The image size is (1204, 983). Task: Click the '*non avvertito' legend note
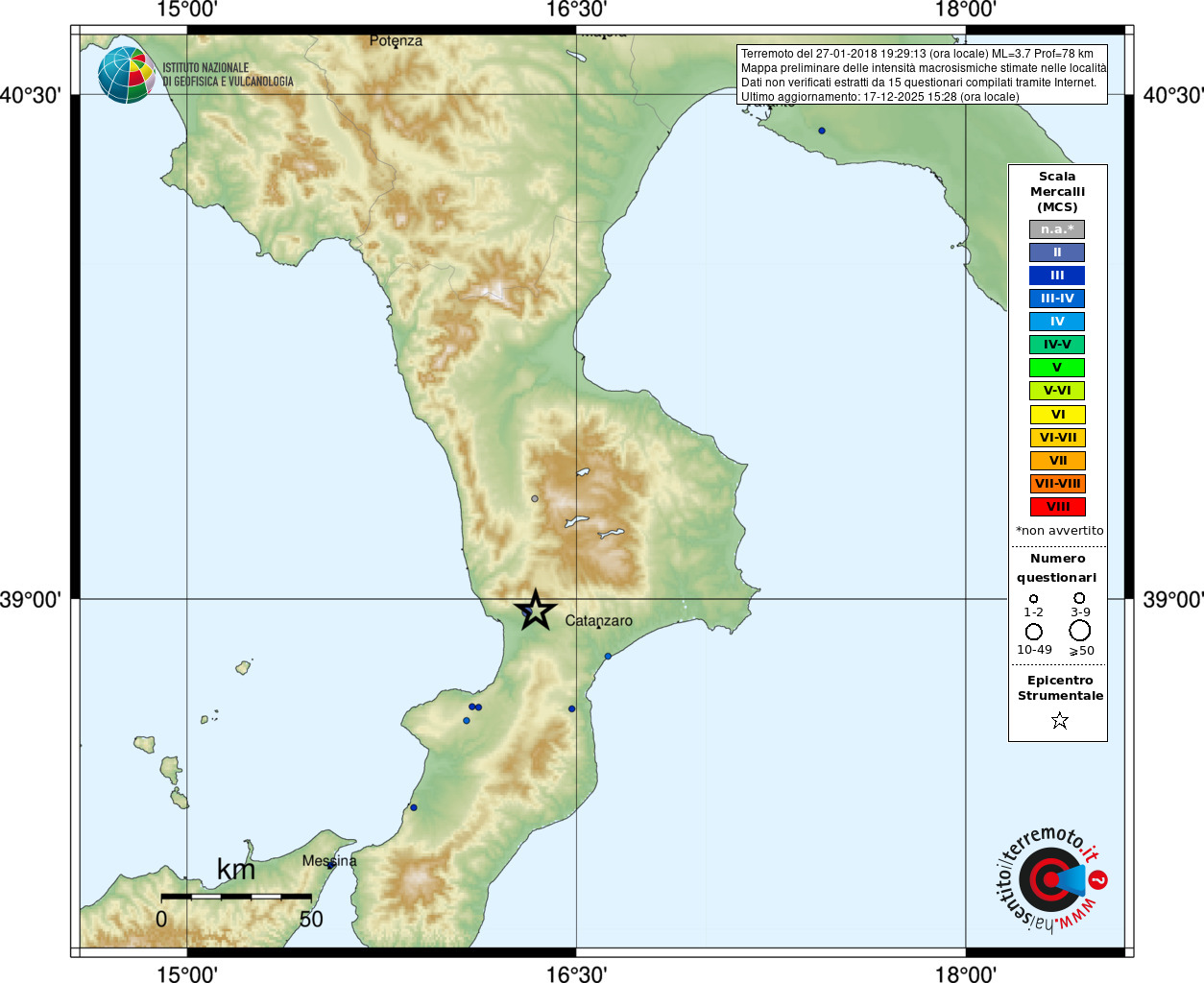[x=1059, y=531]
